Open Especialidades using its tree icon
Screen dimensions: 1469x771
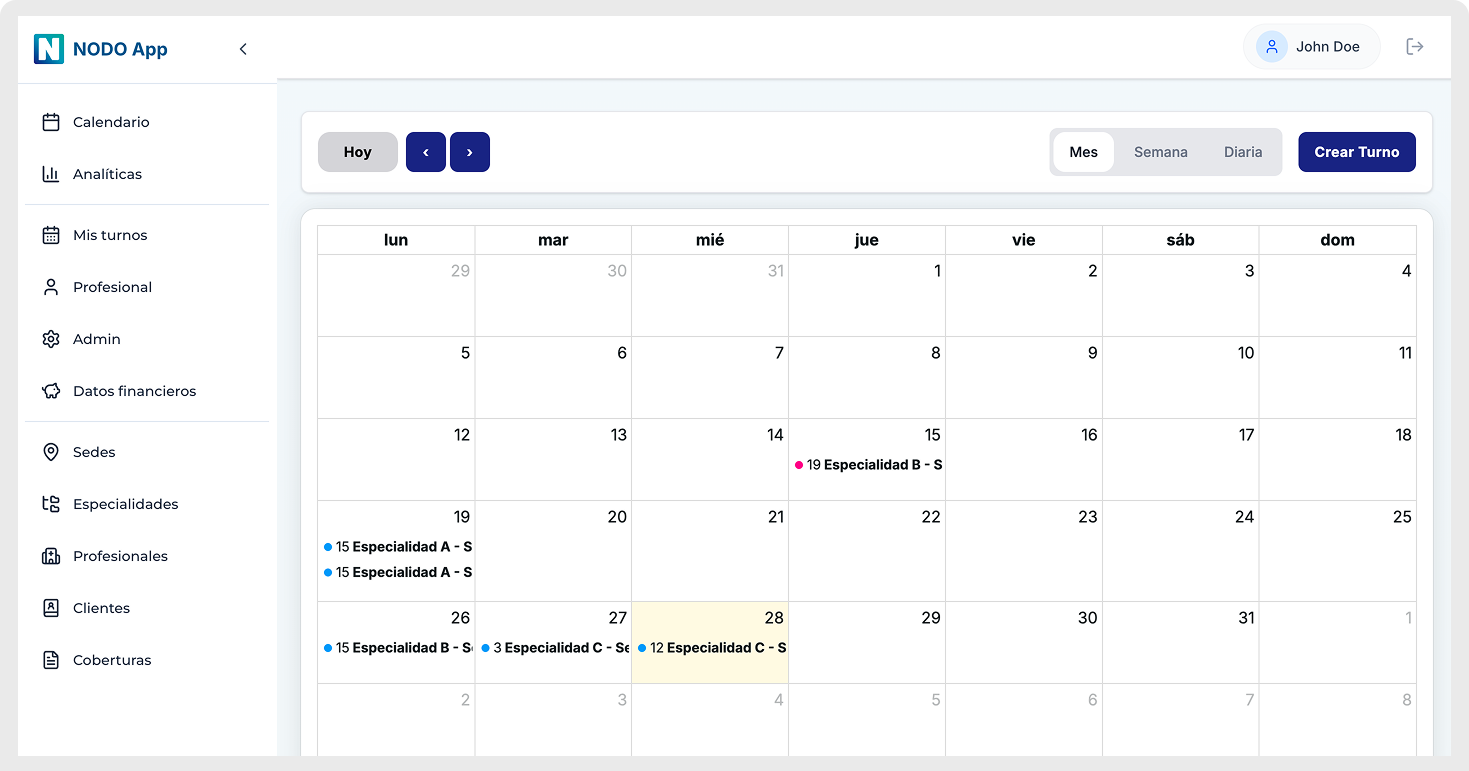click(x=51, y=504)
